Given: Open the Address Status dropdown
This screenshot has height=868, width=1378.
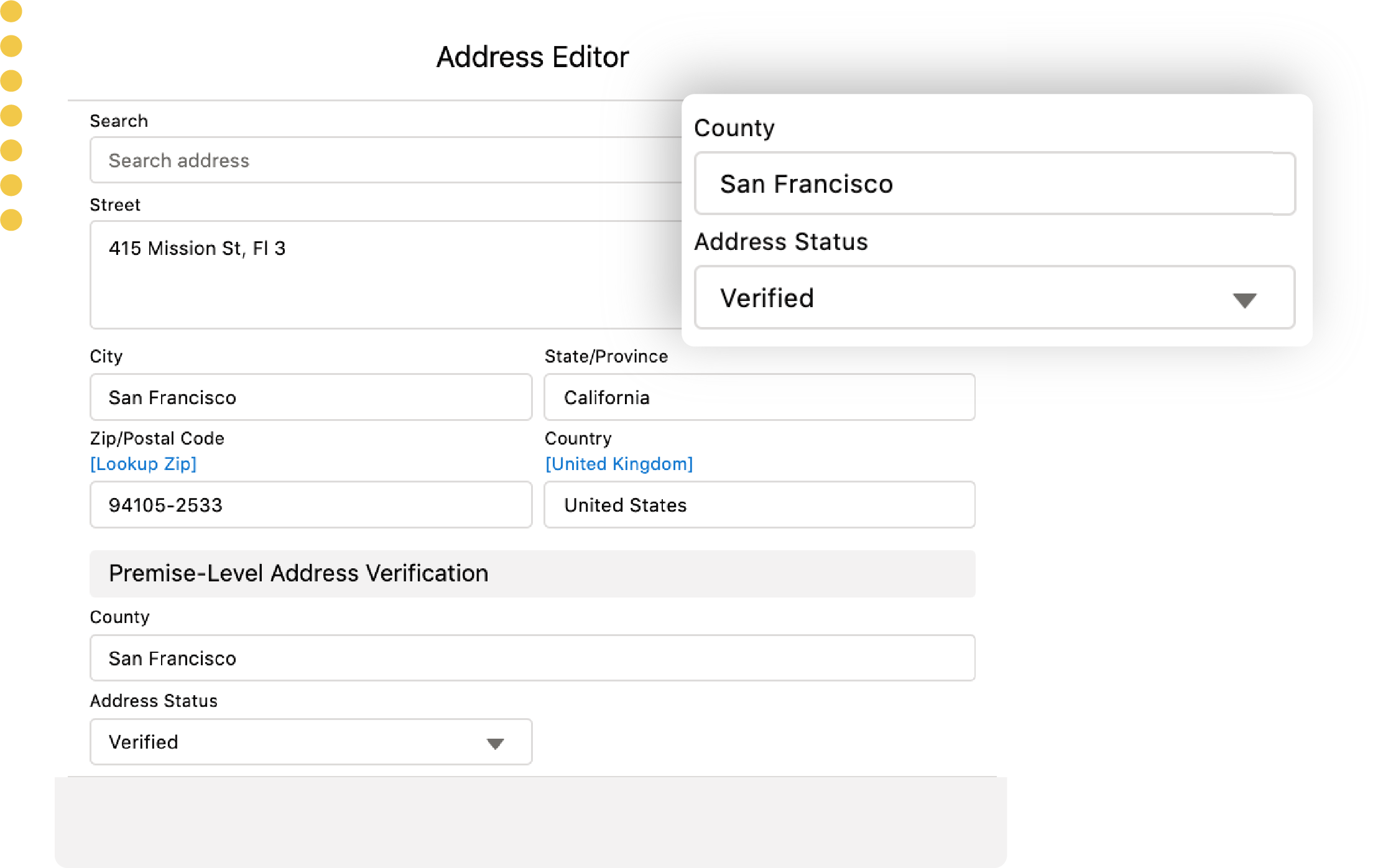Looking at the screenshot, I should click(310, 741).
